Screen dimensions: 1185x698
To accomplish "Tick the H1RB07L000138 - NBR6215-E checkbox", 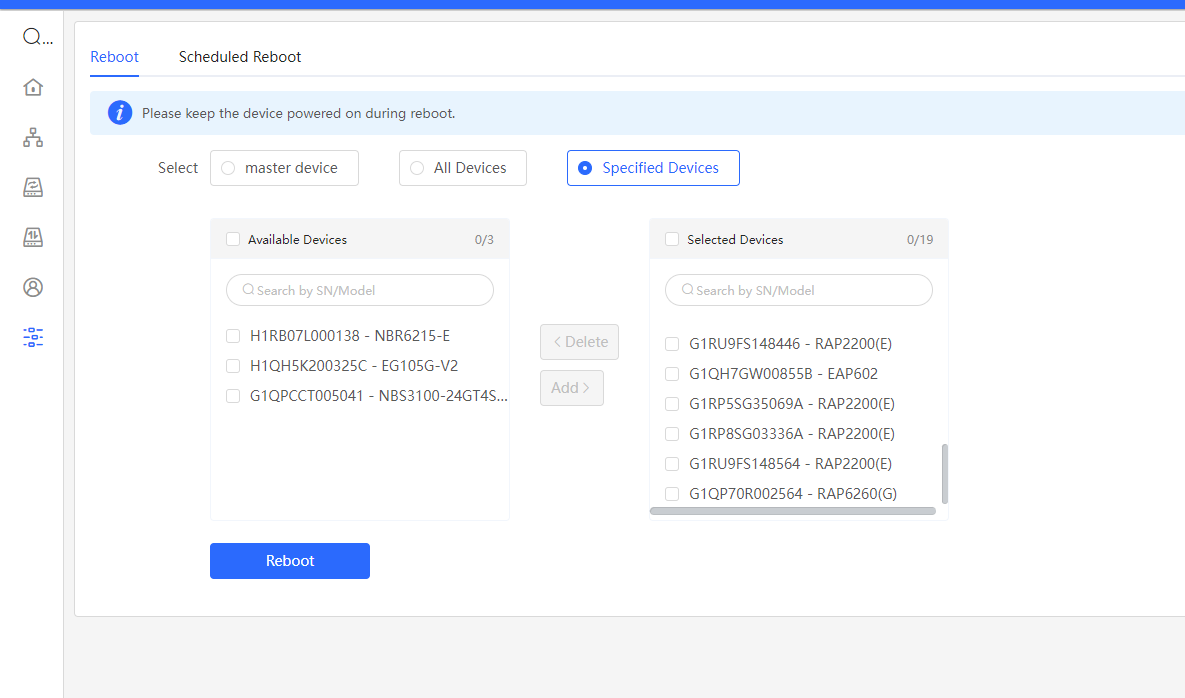I will click(233, 336).
